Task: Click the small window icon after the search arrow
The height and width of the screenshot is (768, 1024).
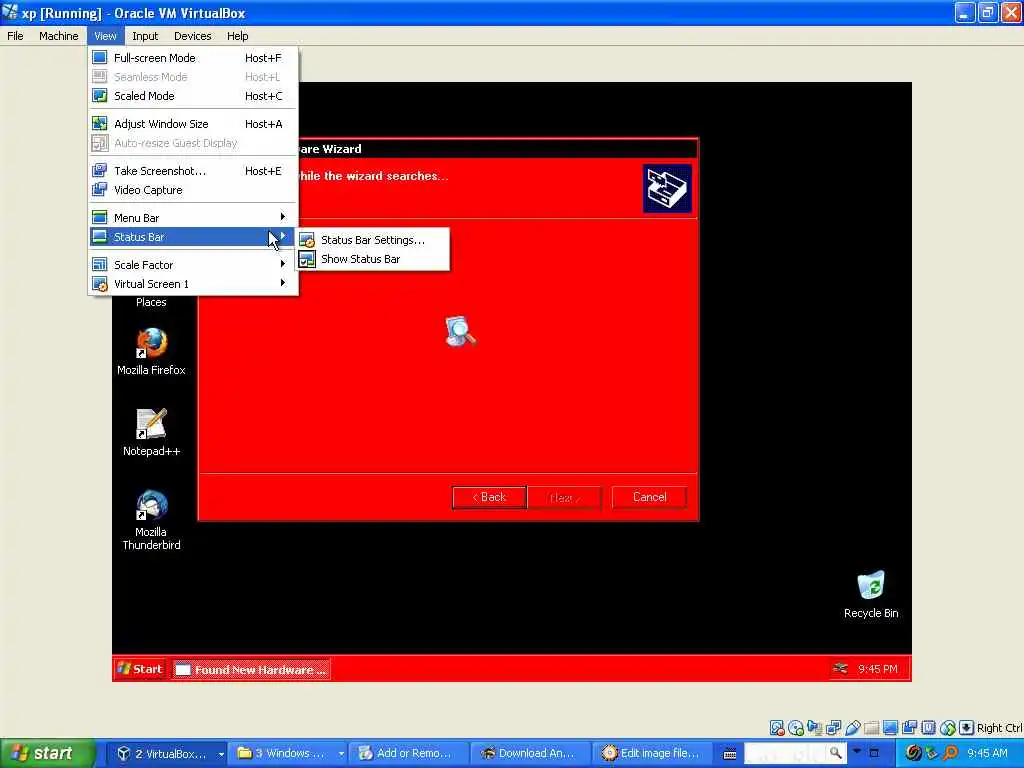Action: pyautogui.click(x=874, y=753)
